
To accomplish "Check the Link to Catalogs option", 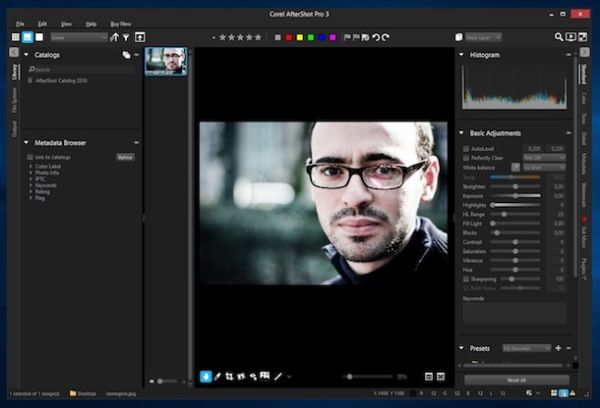I will coord(31,157).
